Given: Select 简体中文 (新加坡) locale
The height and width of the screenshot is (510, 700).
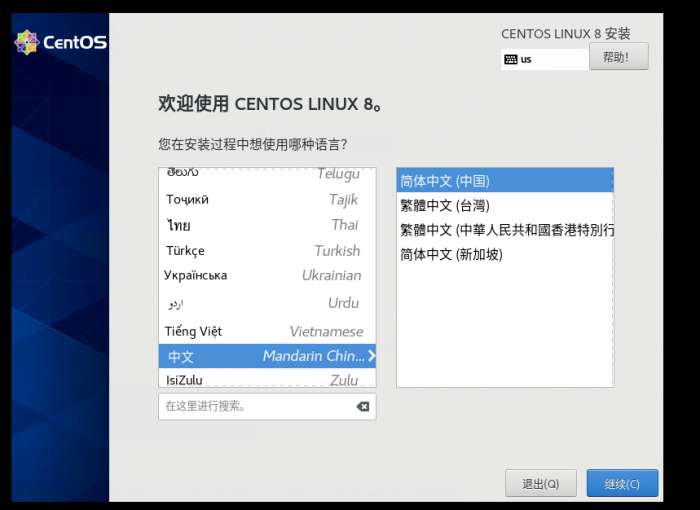Looking at the screenshot, I should point(505,255).
